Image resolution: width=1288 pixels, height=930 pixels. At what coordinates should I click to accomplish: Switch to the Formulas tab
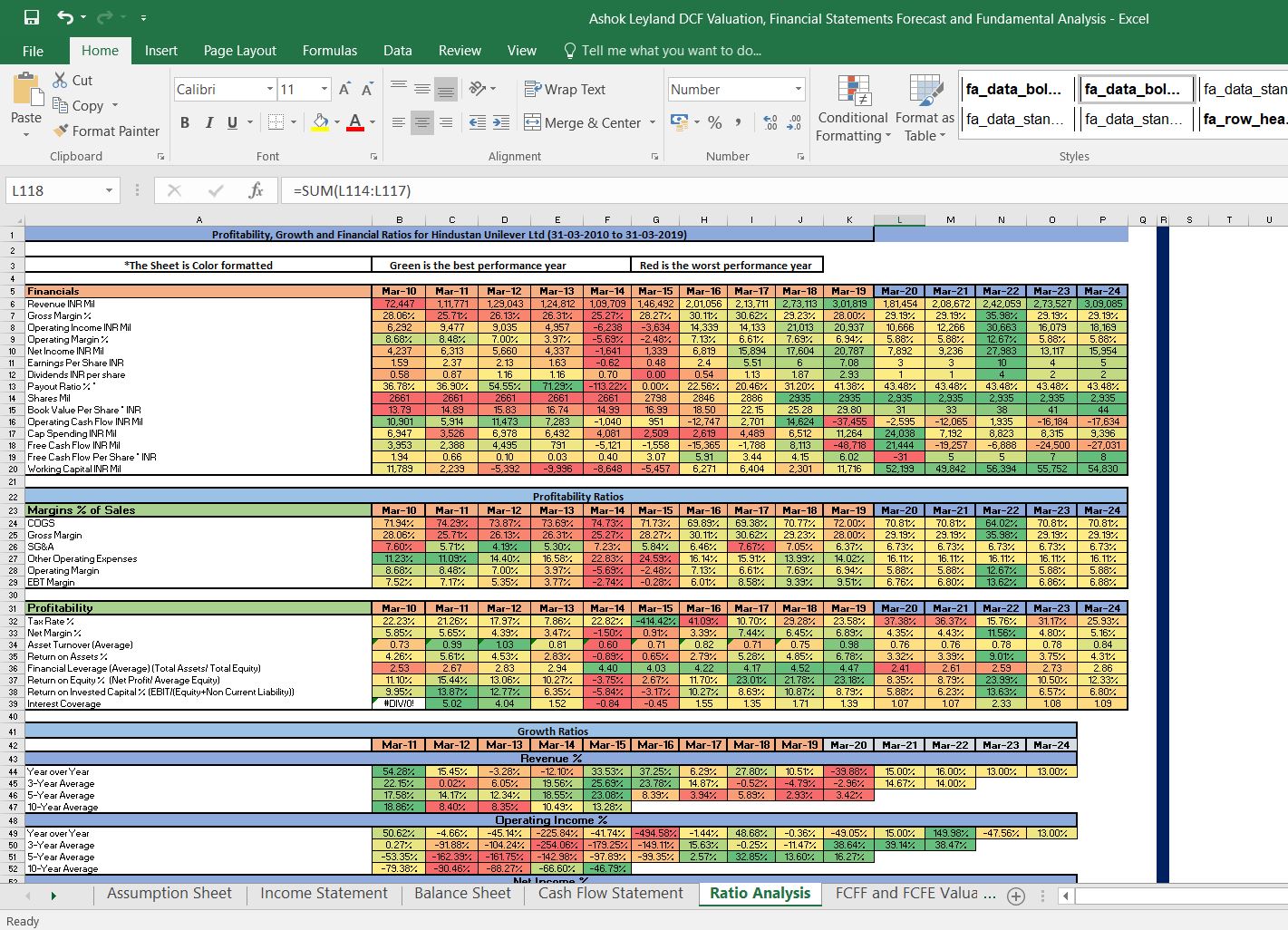pos(330,51)
